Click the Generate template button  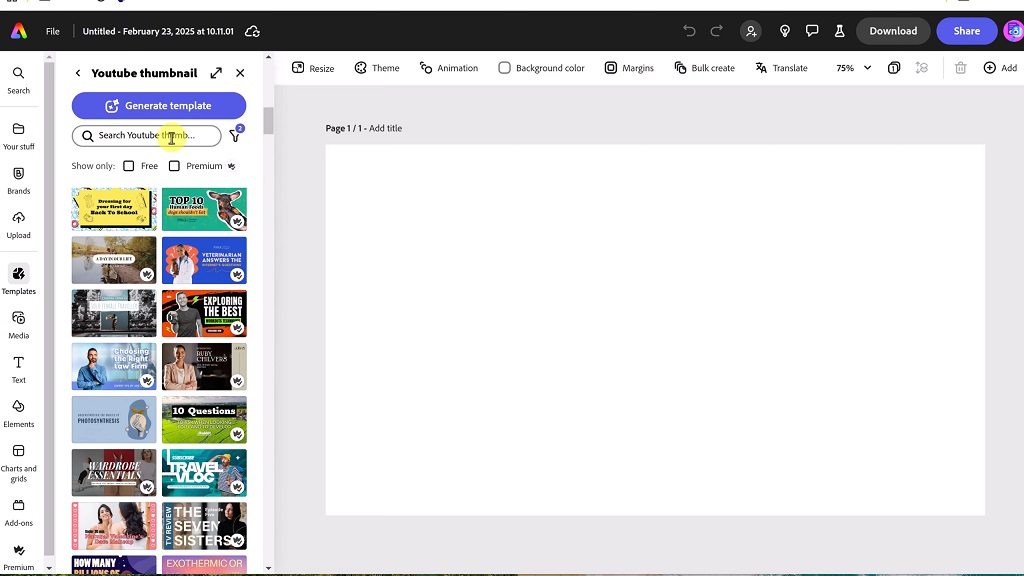[x=158, y=105]
